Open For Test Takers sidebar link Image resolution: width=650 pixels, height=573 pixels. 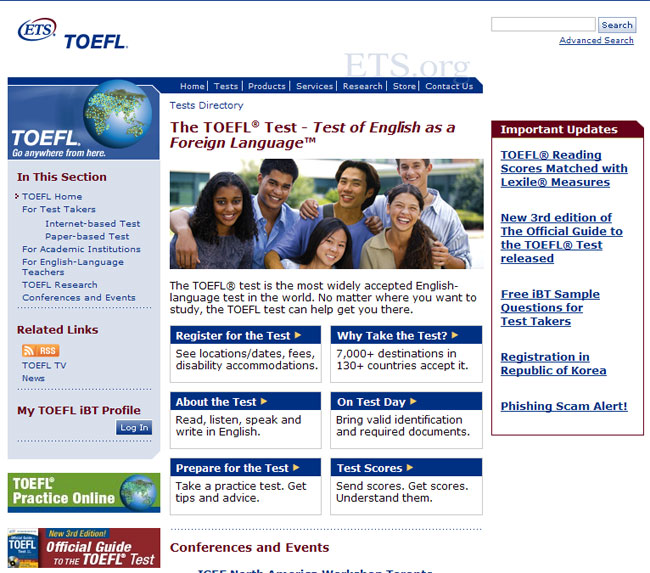[59, 209]
